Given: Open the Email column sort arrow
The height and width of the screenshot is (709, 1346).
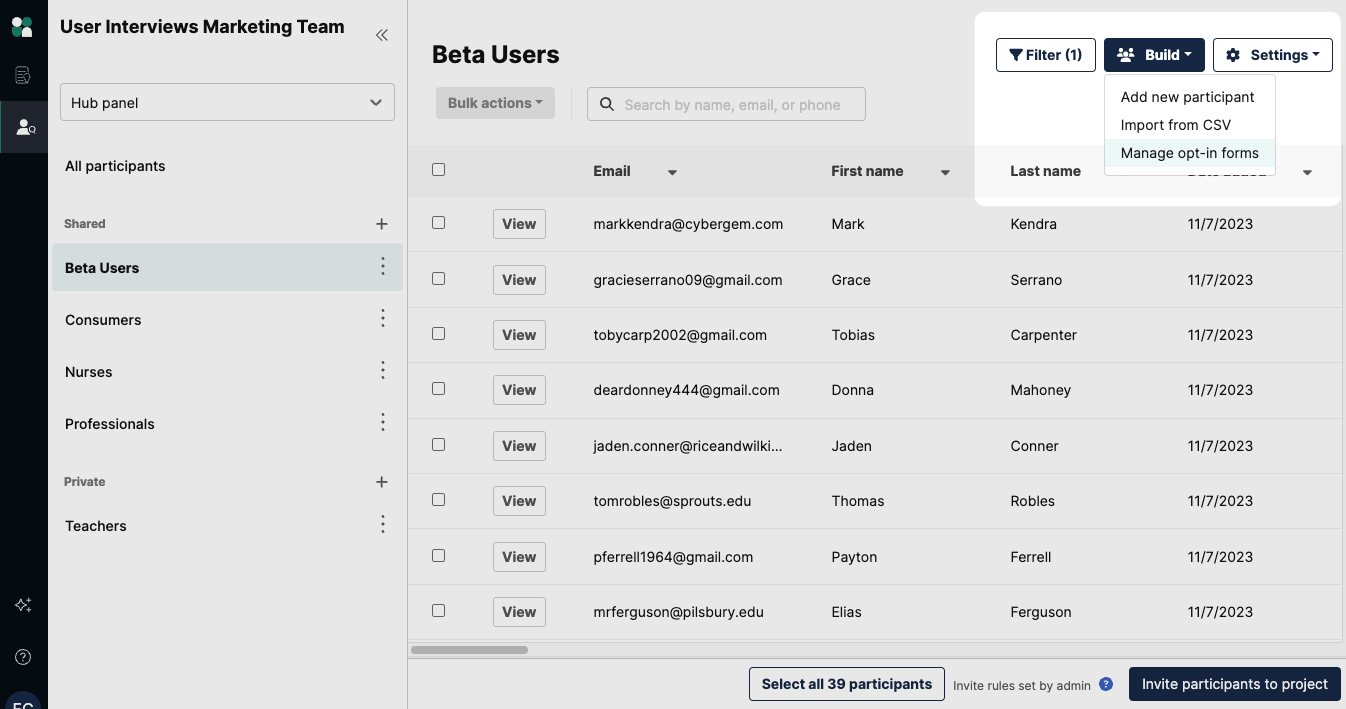Looking at the screenshot, I should coord(672,173).
